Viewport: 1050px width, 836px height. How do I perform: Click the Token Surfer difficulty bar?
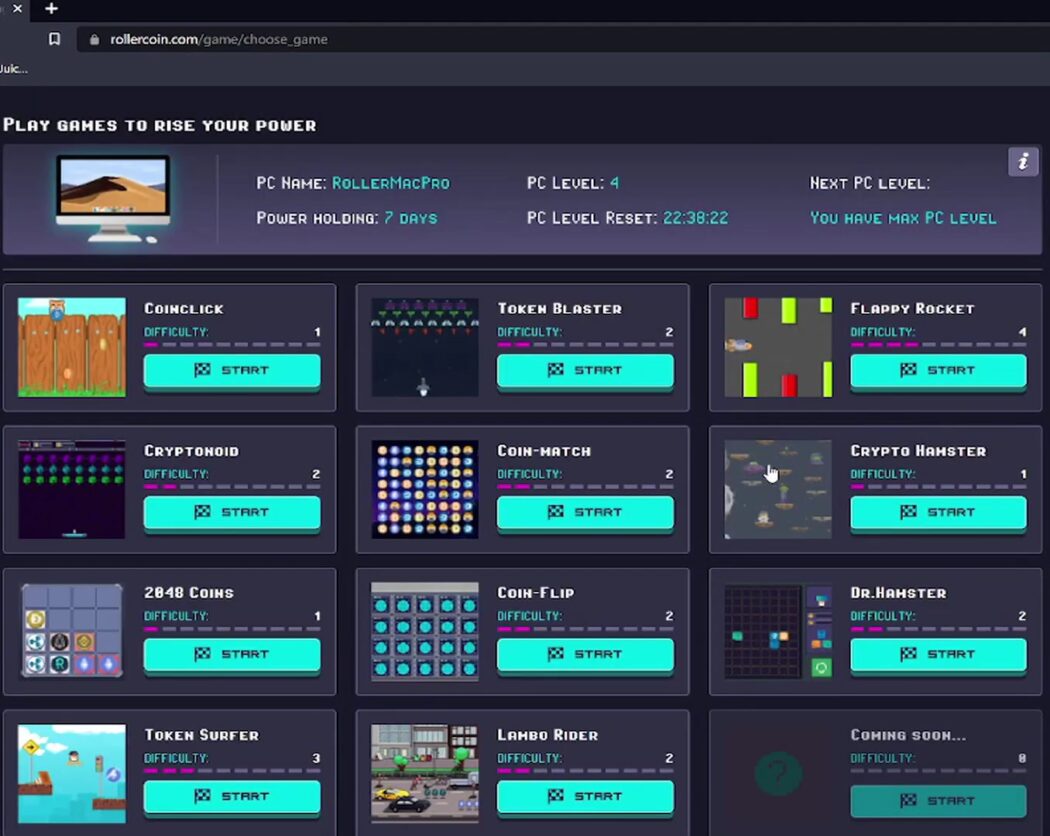[x=232, y=770]
